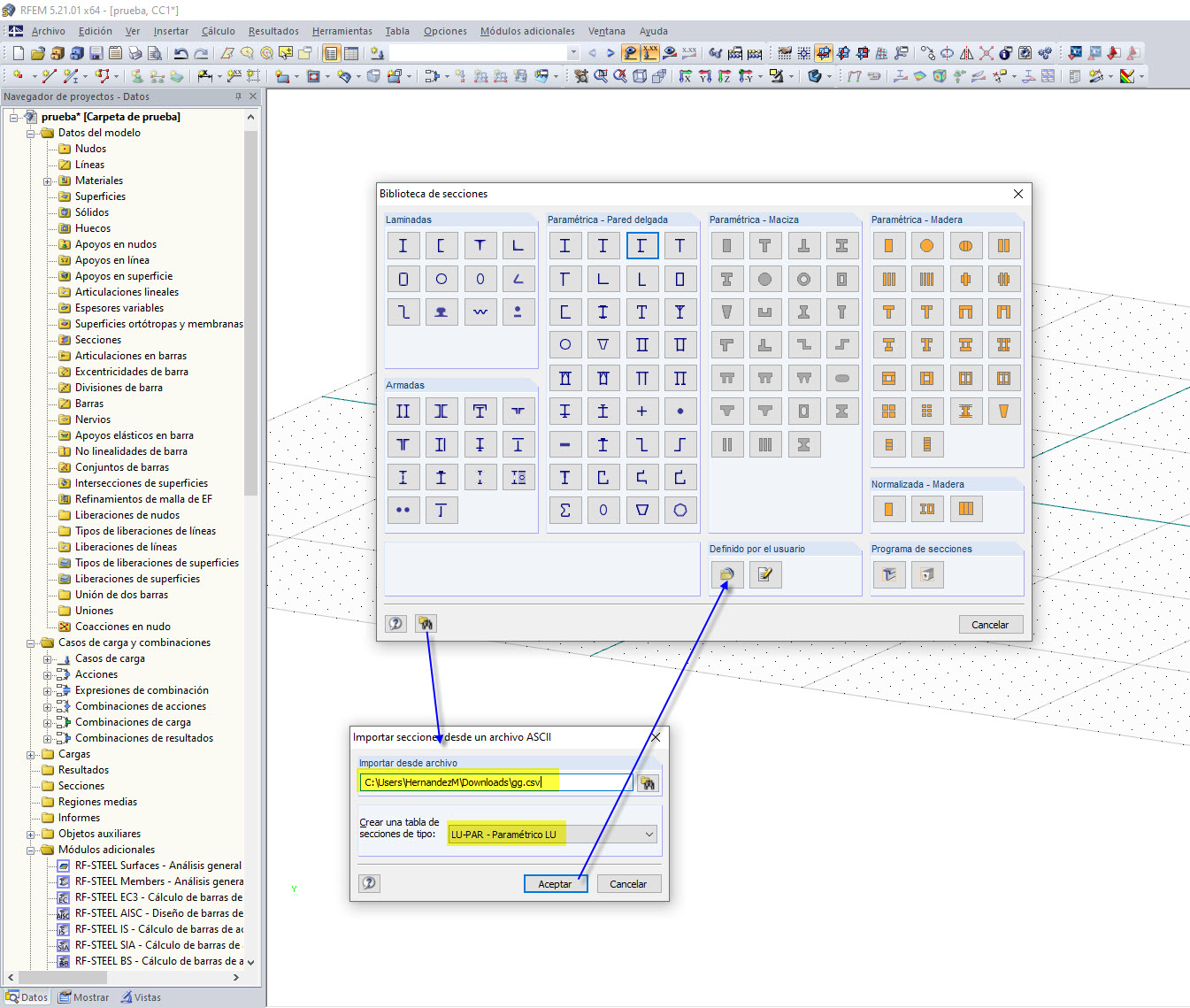Screen dimensions: 1190x1008
Task: Open the first Programa de secciones icon
Action: point(888,575)
